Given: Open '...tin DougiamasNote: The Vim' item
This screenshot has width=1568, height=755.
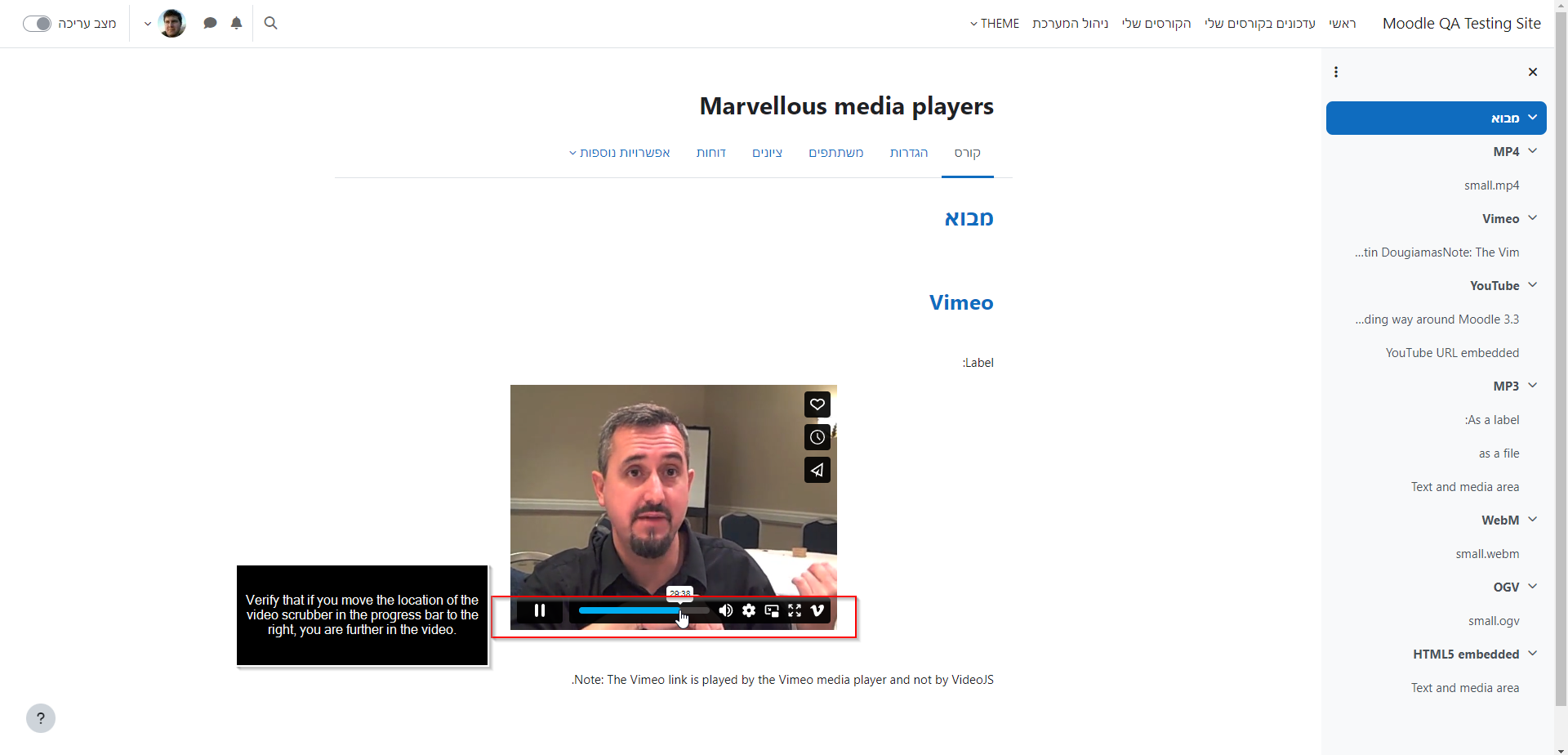Looking at the screenshot, I should tap(1437, 252).
